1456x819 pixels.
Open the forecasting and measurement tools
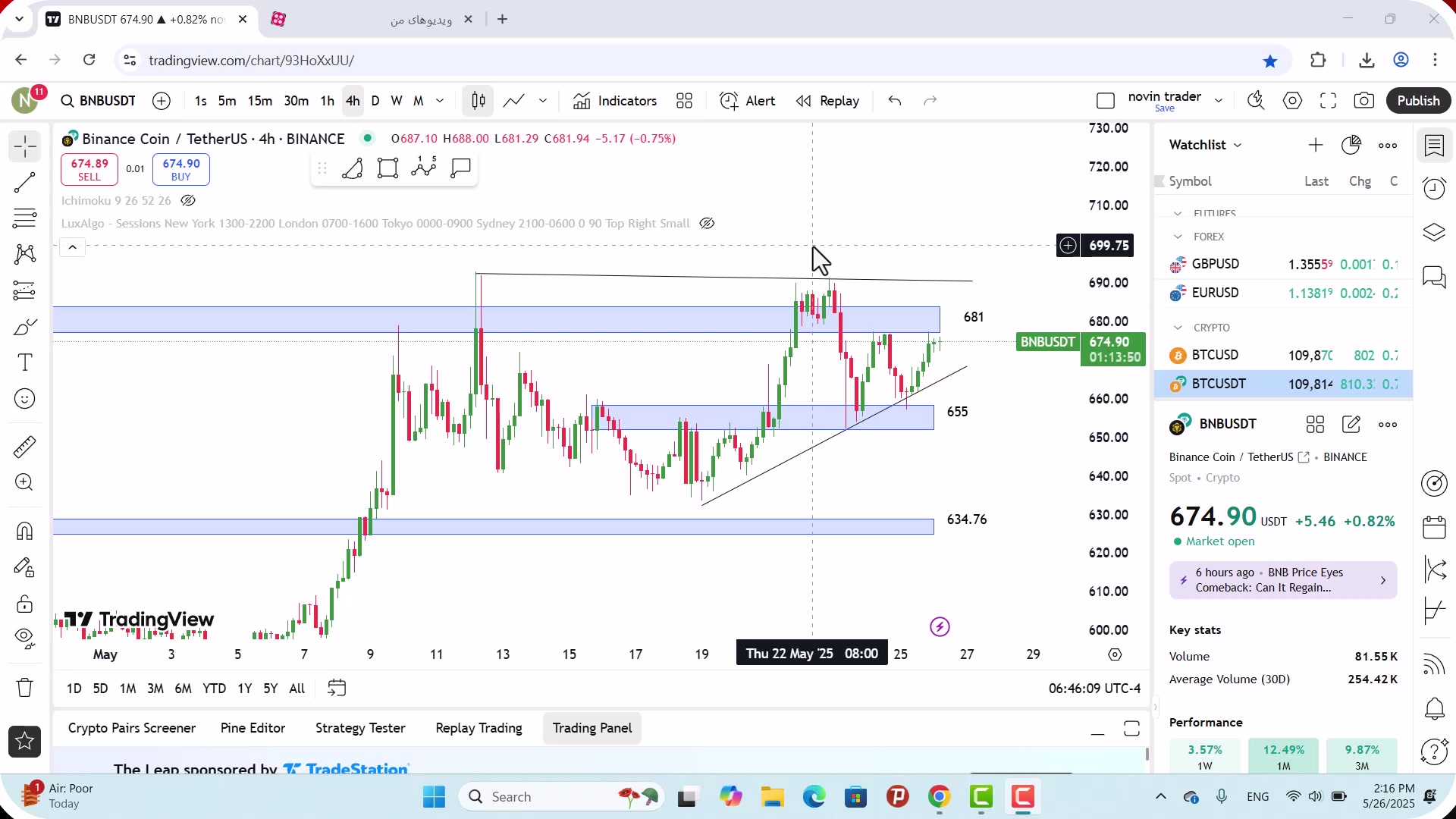coord(24,290)
